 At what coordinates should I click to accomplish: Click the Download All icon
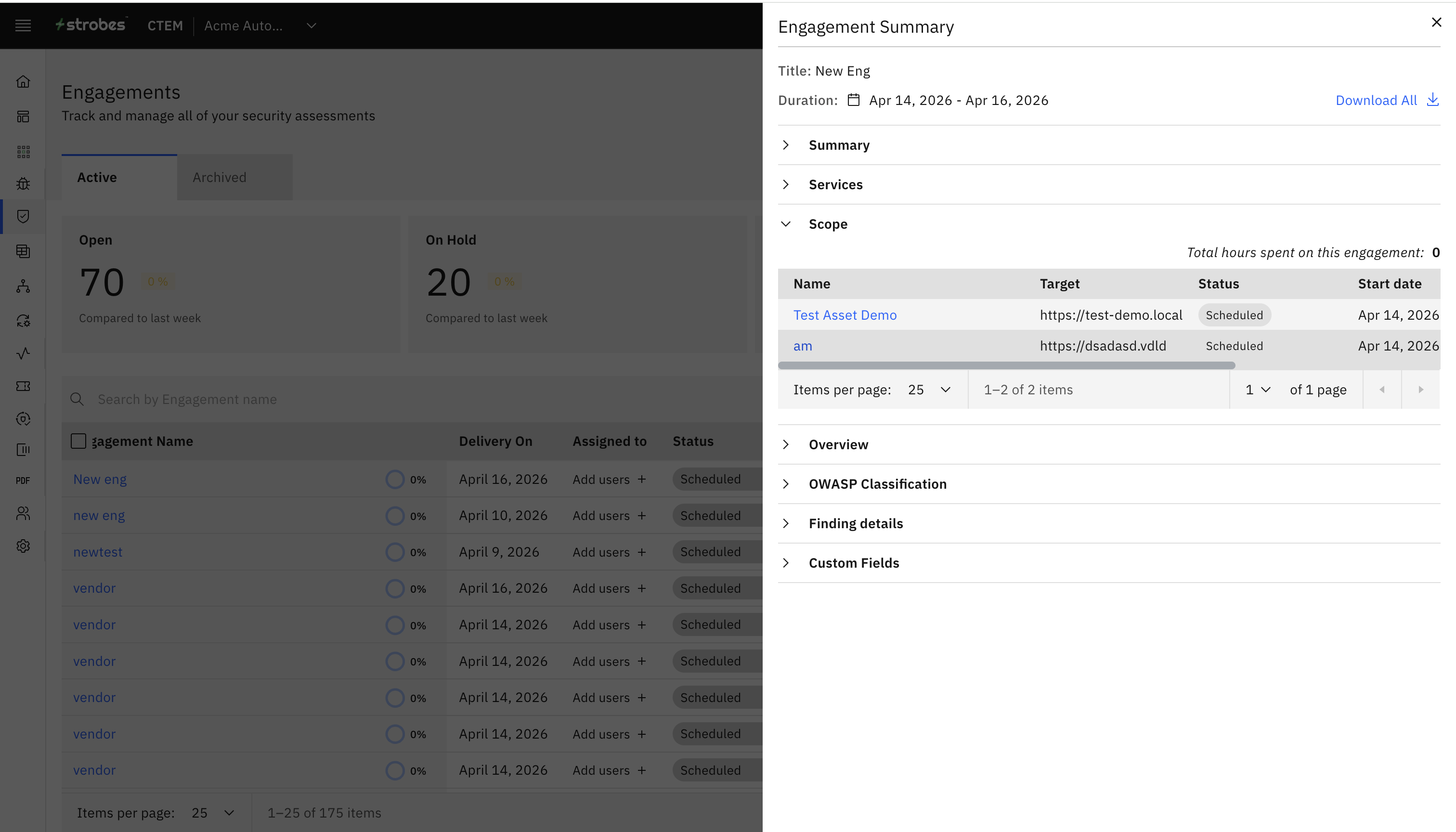click(x=1432, y=100)
